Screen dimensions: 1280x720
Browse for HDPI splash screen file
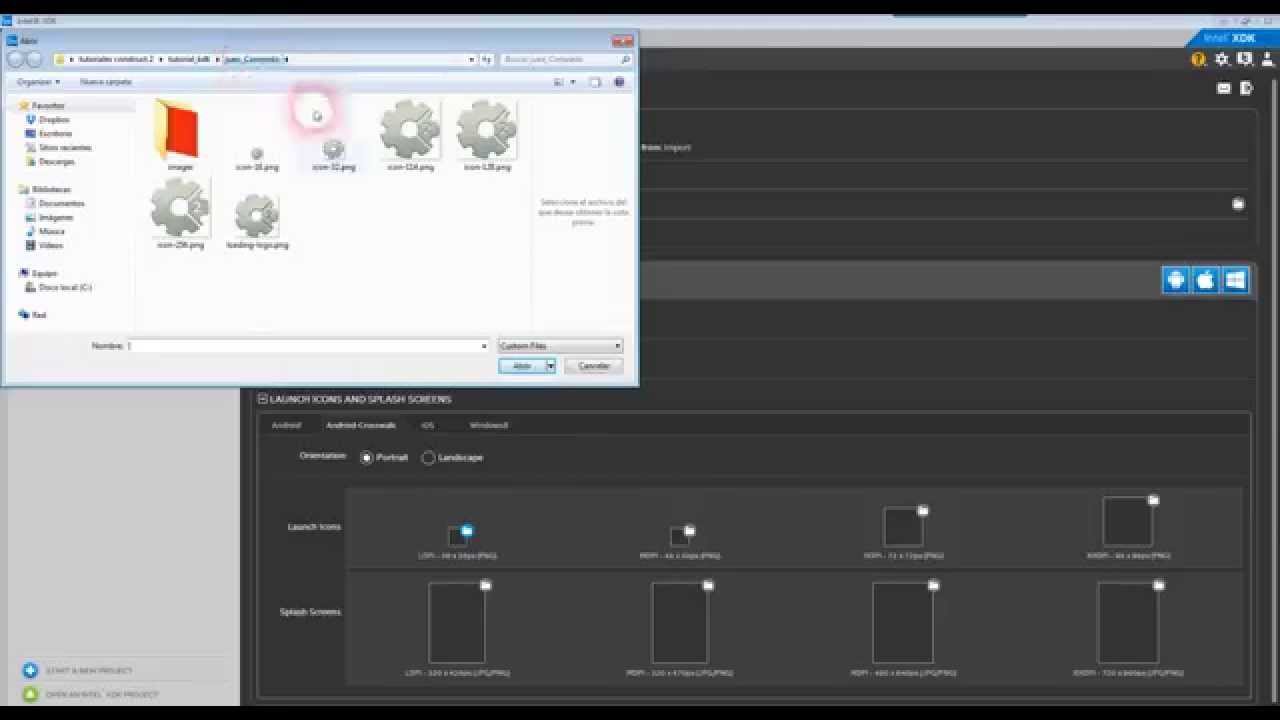coord(933,585)
